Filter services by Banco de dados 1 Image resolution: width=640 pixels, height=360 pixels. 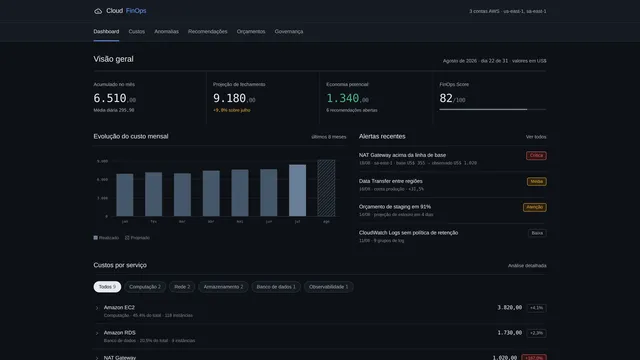point(276,287)
